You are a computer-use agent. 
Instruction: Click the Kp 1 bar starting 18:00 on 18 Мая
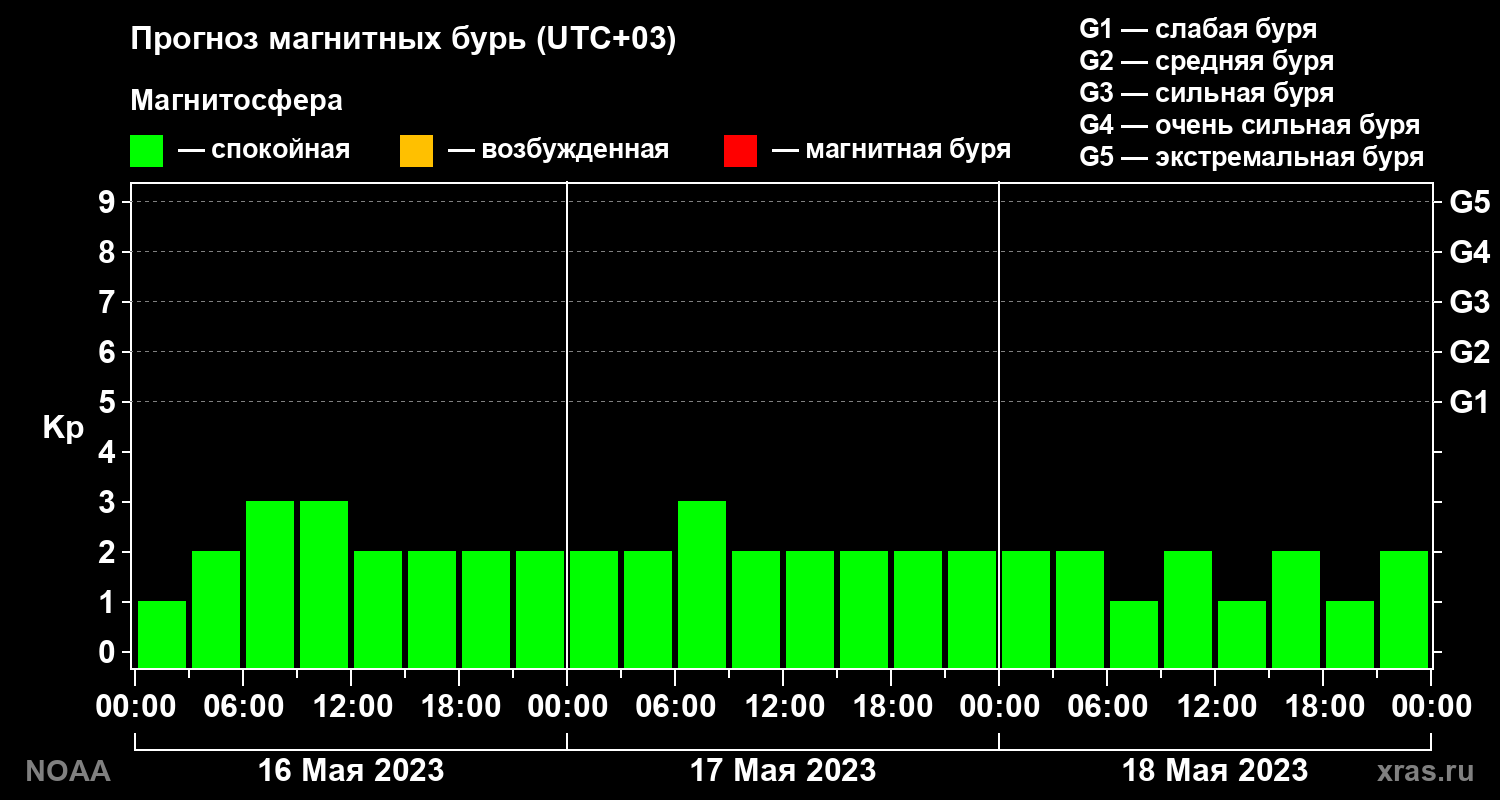point(1350,634)
